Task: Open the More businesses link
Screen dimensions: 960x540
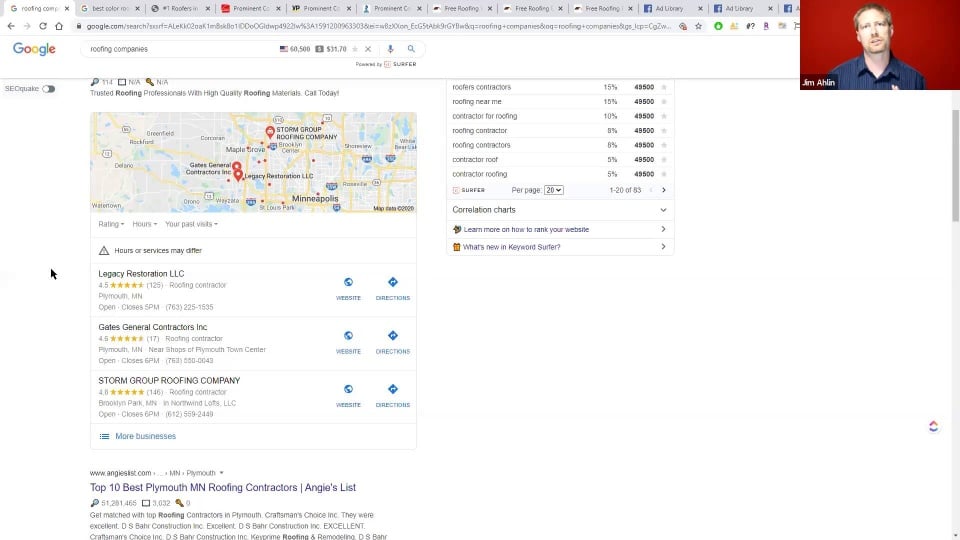Action: (145, 437)
